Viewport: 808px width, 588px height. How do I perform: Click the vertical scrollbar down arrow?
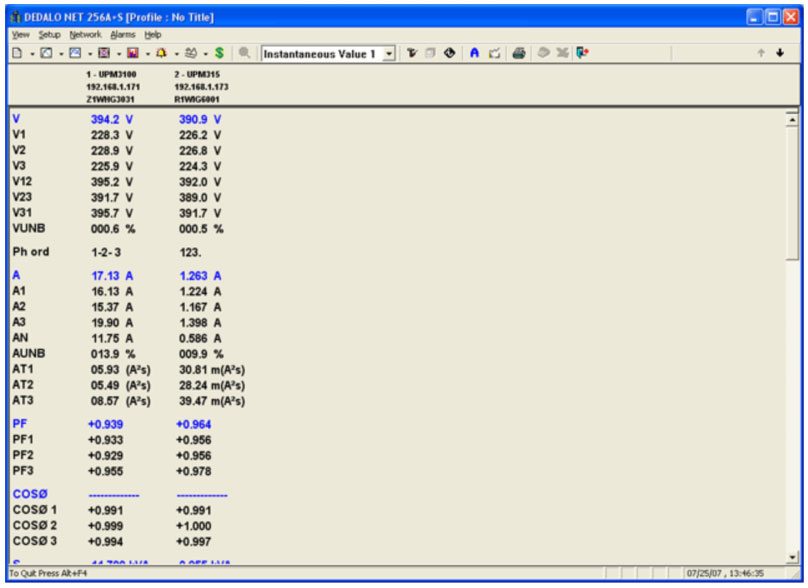click(x=793, y=557)
